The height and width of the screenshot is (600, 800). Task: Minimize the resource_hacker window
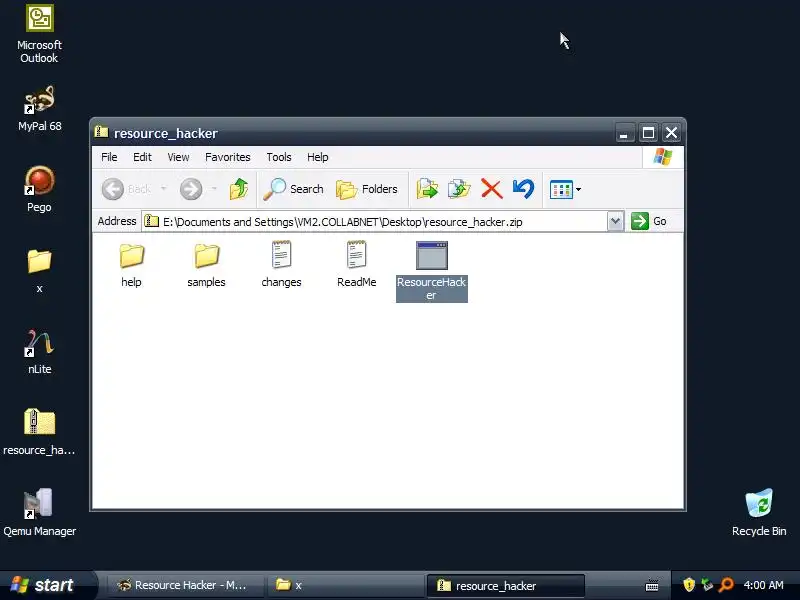623,133
